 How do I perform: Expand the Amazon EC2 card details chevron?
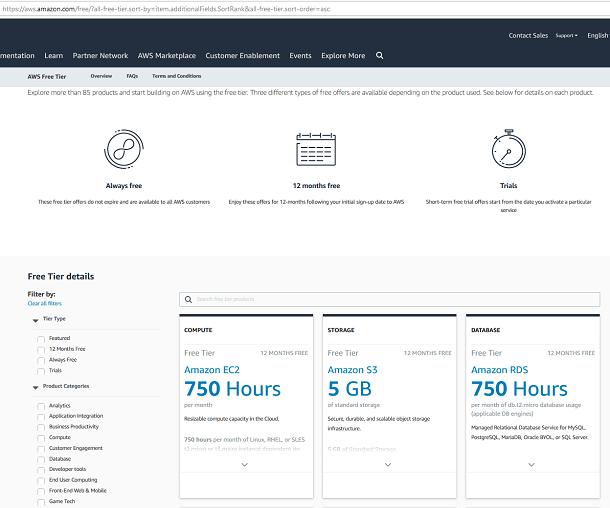[245, 464]
